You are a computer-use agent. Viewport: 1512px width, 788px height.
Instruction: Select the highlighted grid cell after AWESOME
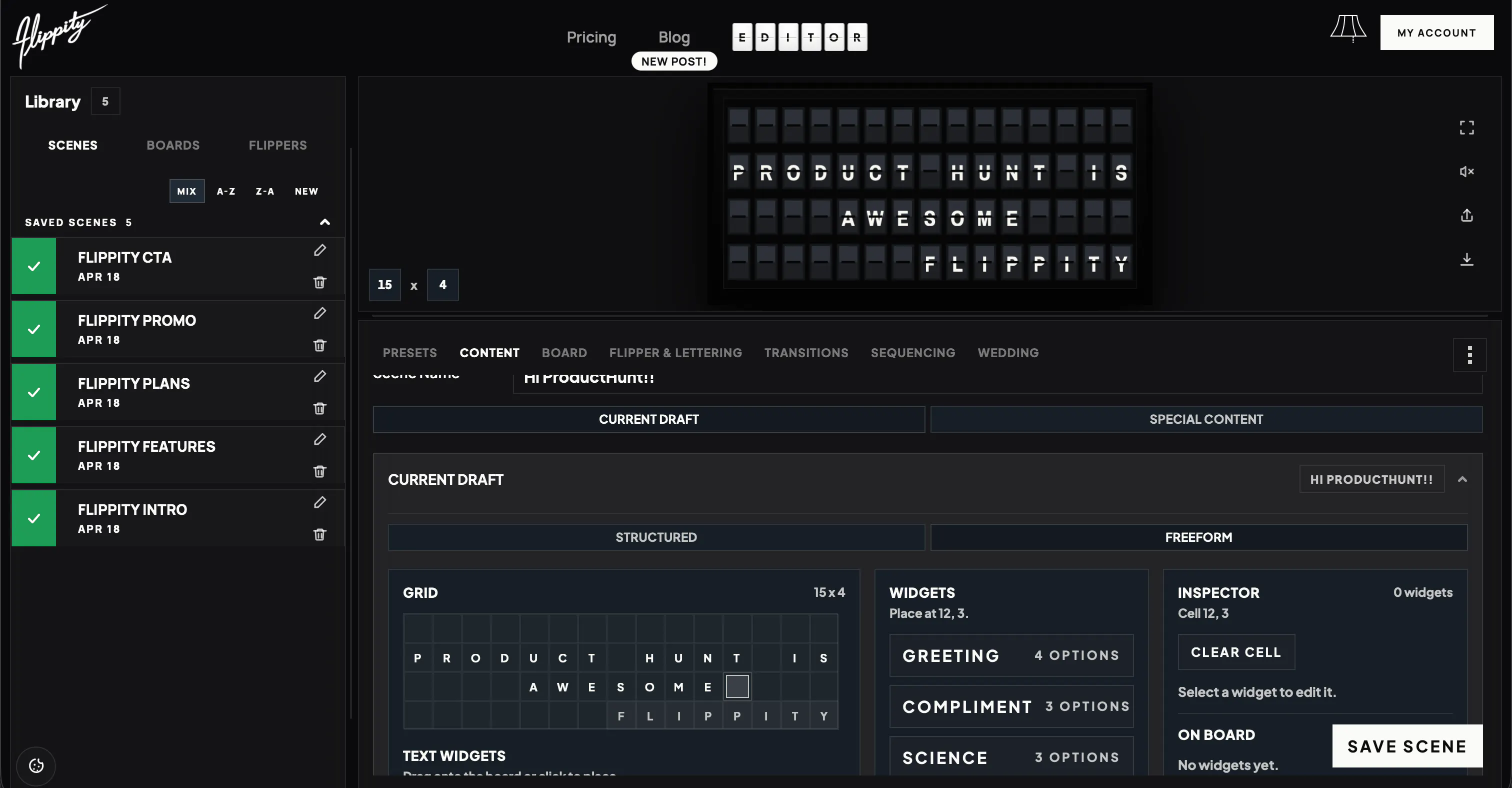[x=737, y=686]
